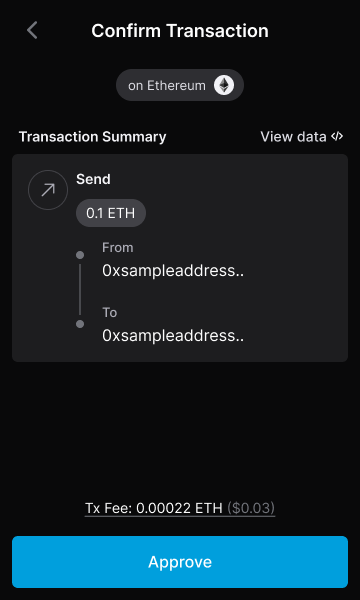This screenshot has height=600, width=360.
Task: Click the 0.1 ETH amount badge
Action: 111,213
